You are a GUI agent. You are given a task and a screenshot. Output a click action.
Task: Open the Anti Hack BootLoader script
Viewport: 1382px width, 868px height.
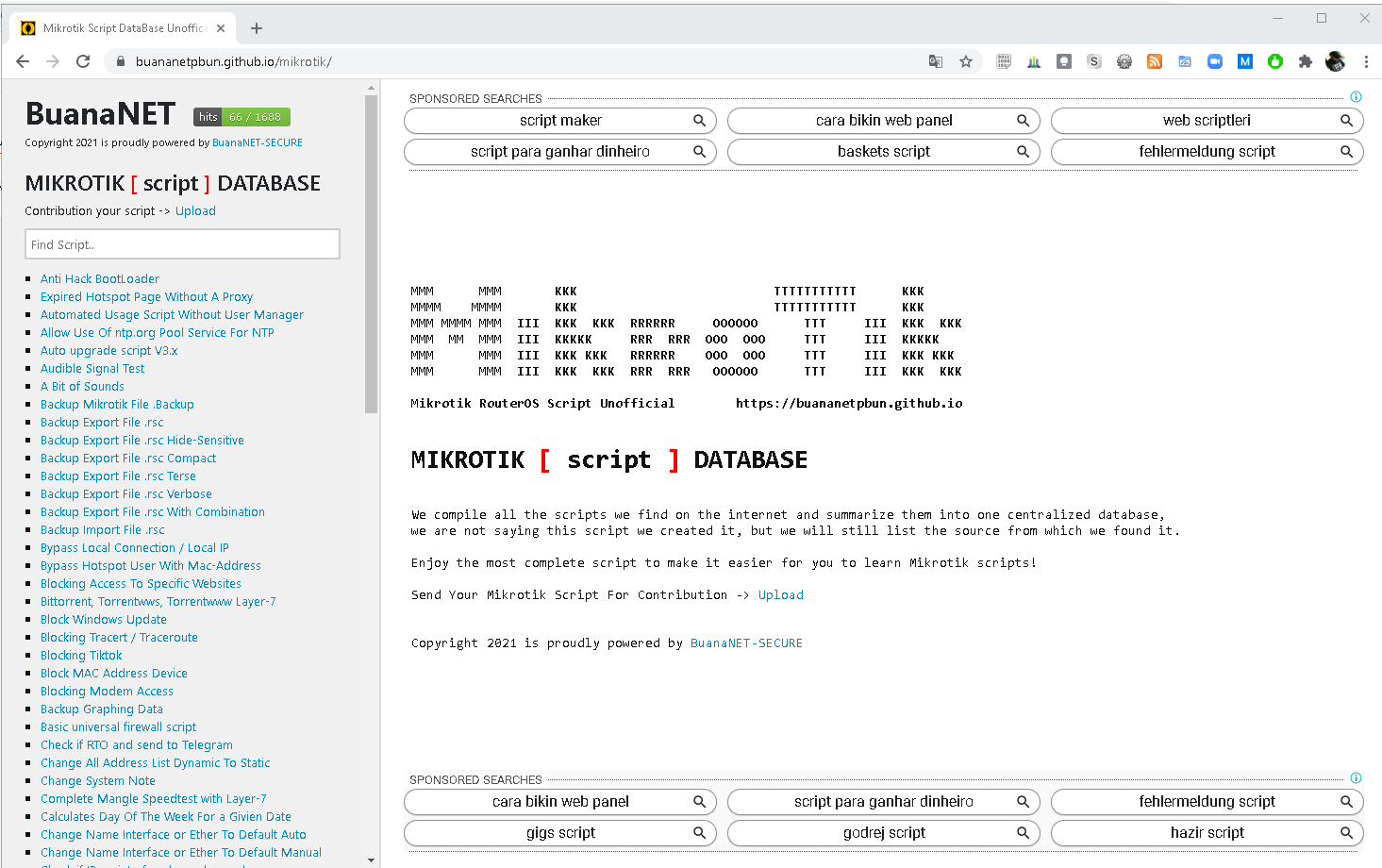point(99,278)
